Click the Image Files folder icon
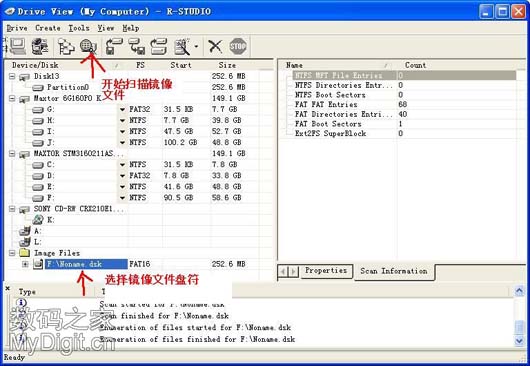The width and height of the screenshot is (530, 366). 24,253
